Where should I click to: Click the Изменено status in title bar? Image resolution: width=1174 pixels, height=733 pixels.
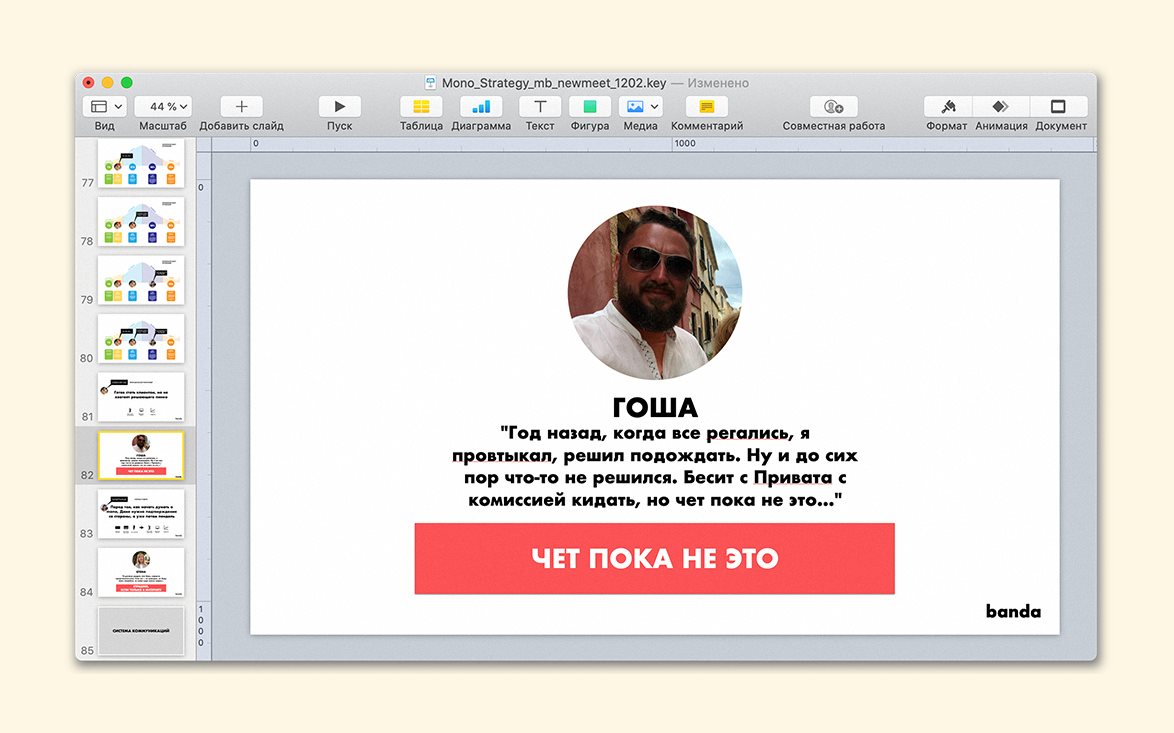tap(718, 82)
